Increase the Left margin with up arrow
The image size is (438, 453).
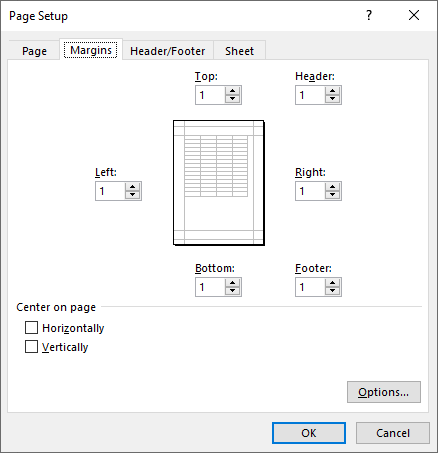(x=132, y=187)
